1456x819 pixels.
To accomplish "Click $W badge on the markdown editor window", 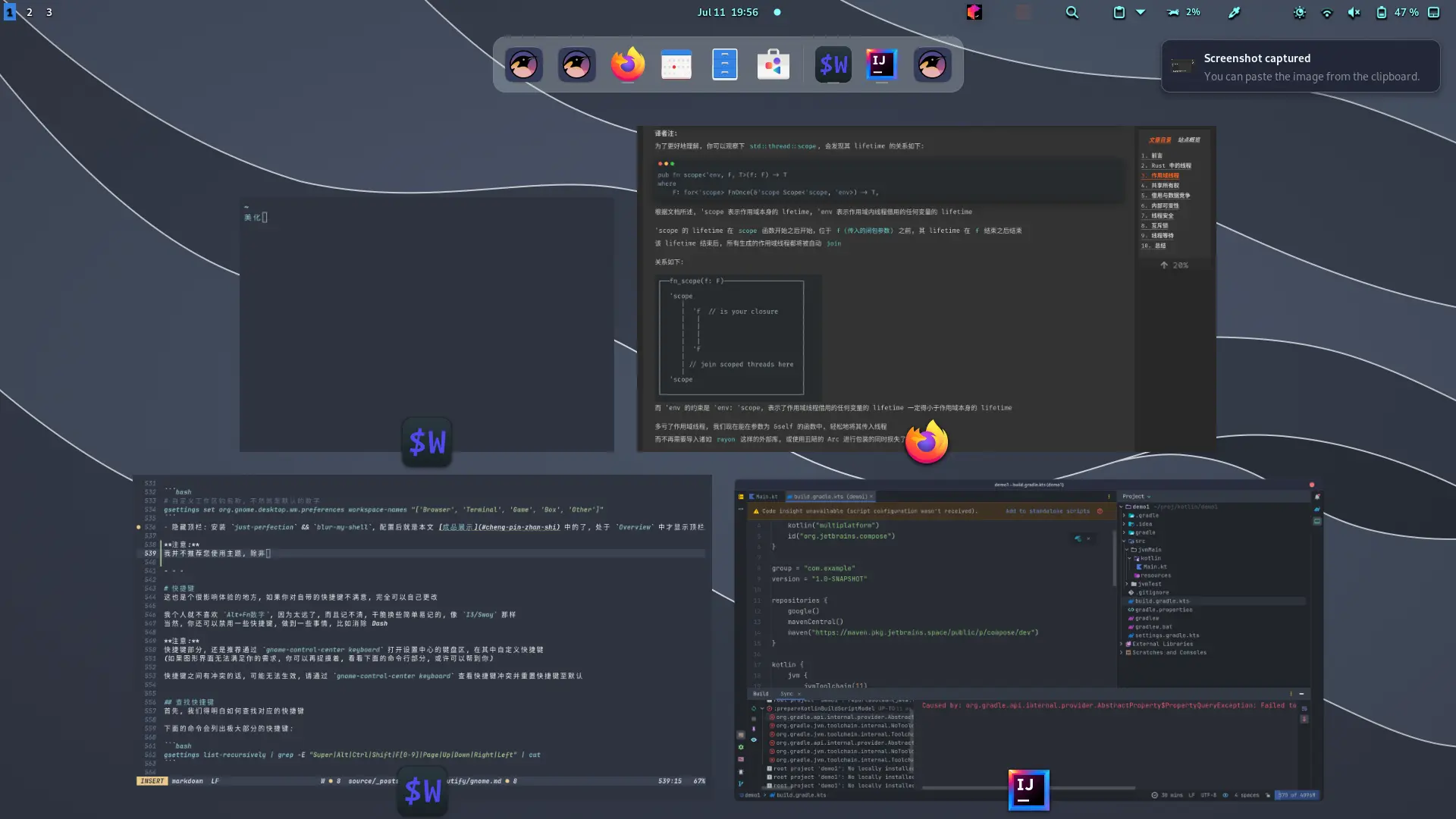I will click(x=422, y=791).
